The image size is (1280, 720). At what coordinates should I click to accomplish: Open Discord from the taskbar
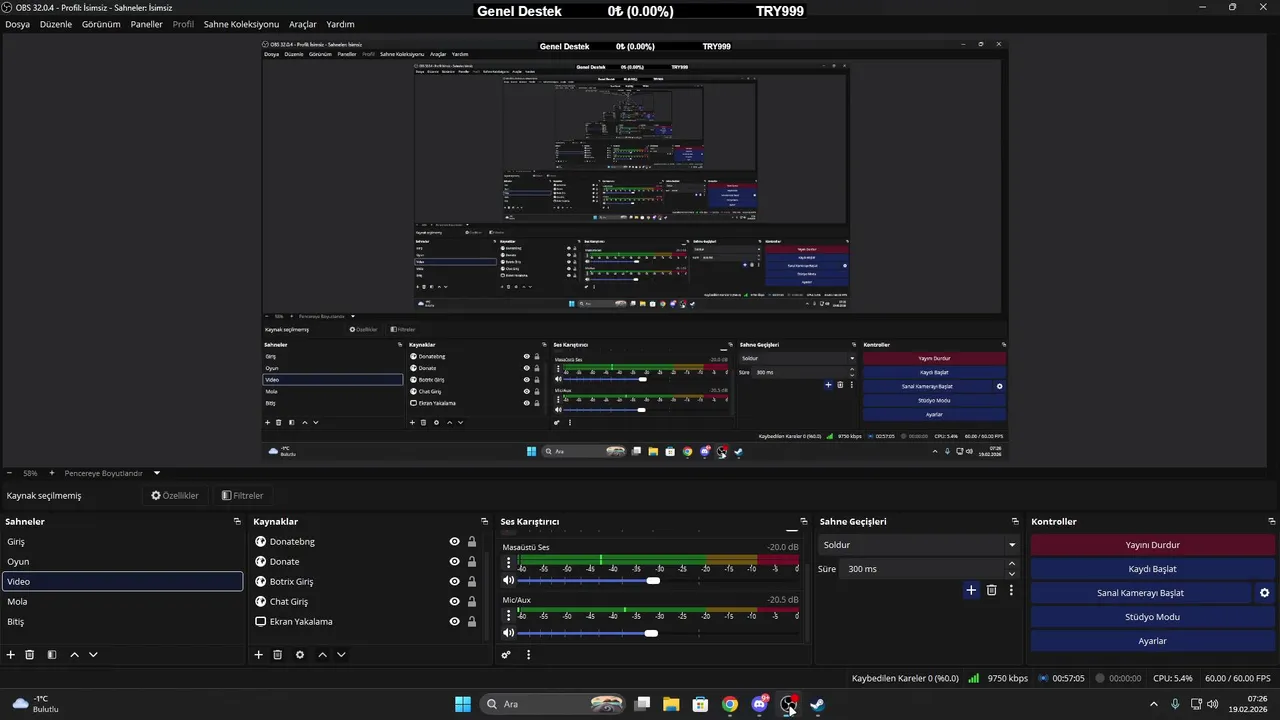coord(759,704)
